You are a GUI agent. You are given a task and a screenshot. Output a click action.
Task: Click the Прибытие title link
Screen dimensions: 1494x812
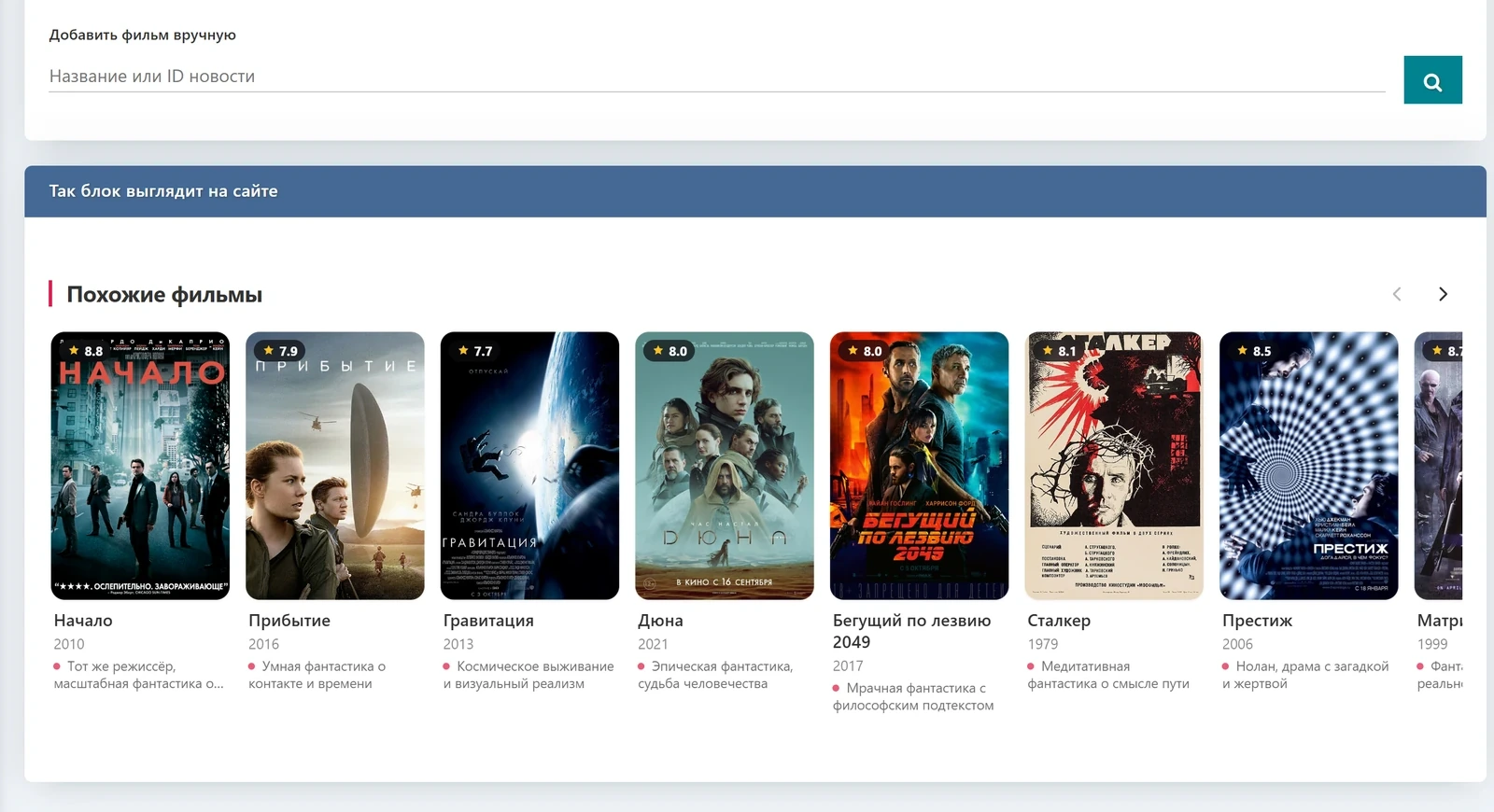(x=289, y=621)
